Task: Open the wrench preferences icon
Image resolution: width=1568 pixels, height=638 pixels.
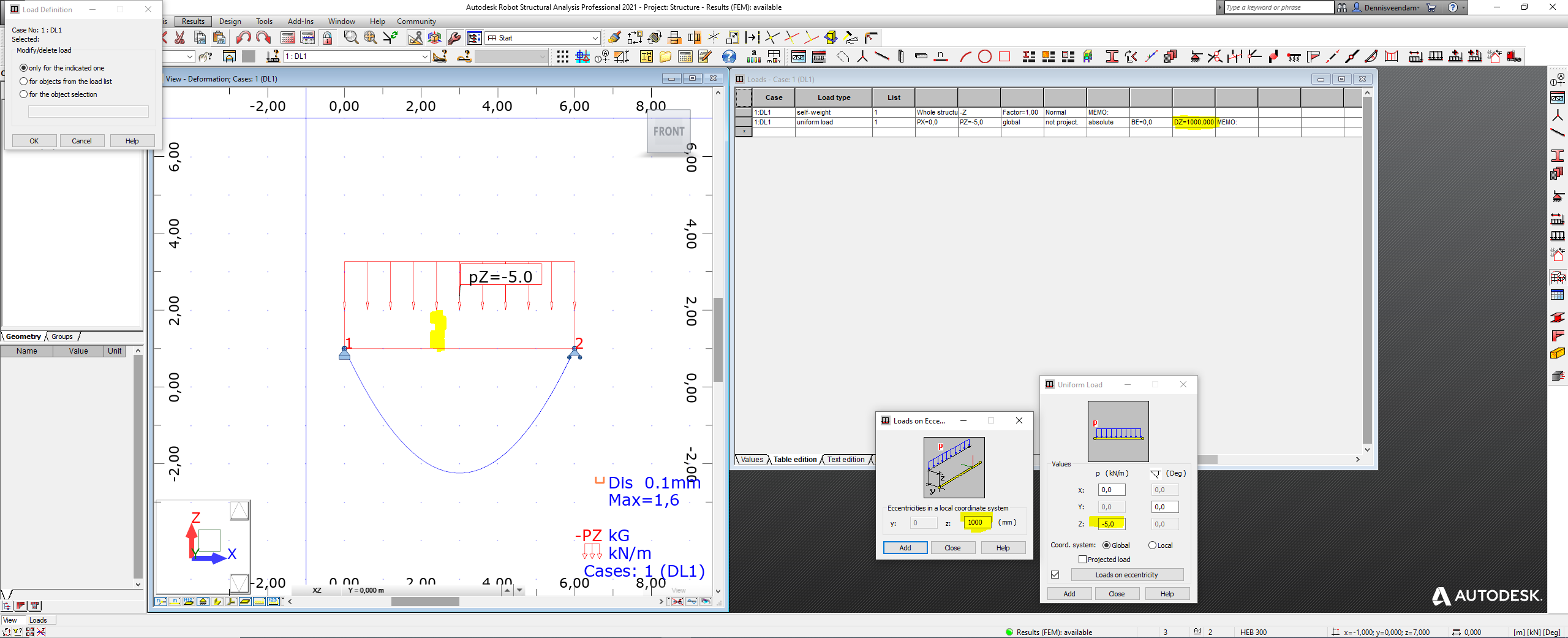Action: 454,38
